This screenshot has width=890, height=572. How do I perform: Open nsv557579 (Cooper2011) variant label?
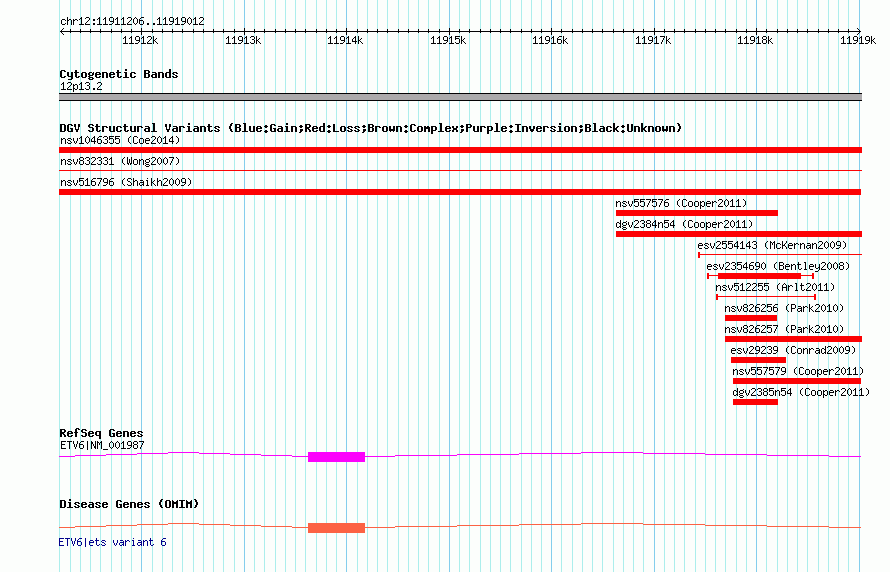coord(798,371)
